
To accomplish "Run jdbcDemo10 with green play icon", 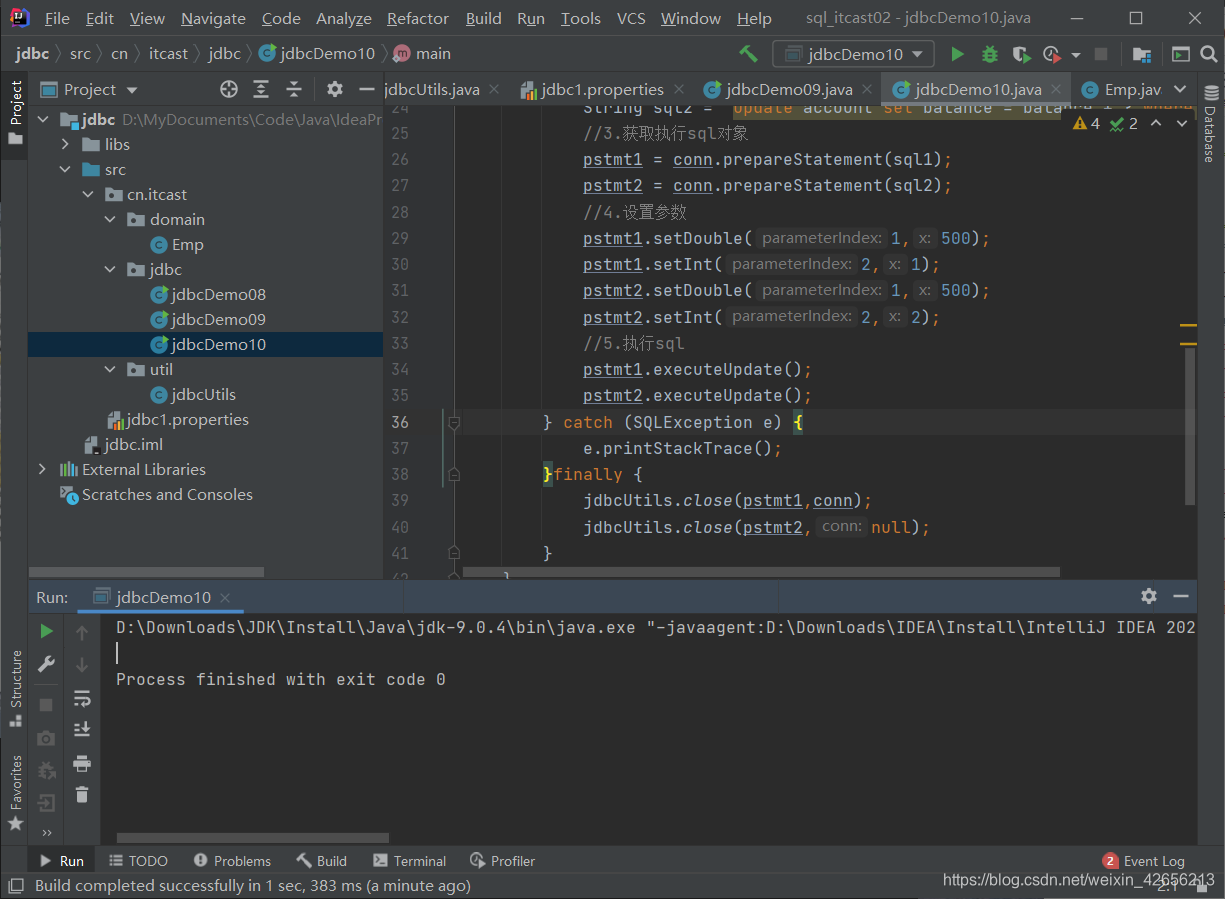I will (x=957, y=54).
